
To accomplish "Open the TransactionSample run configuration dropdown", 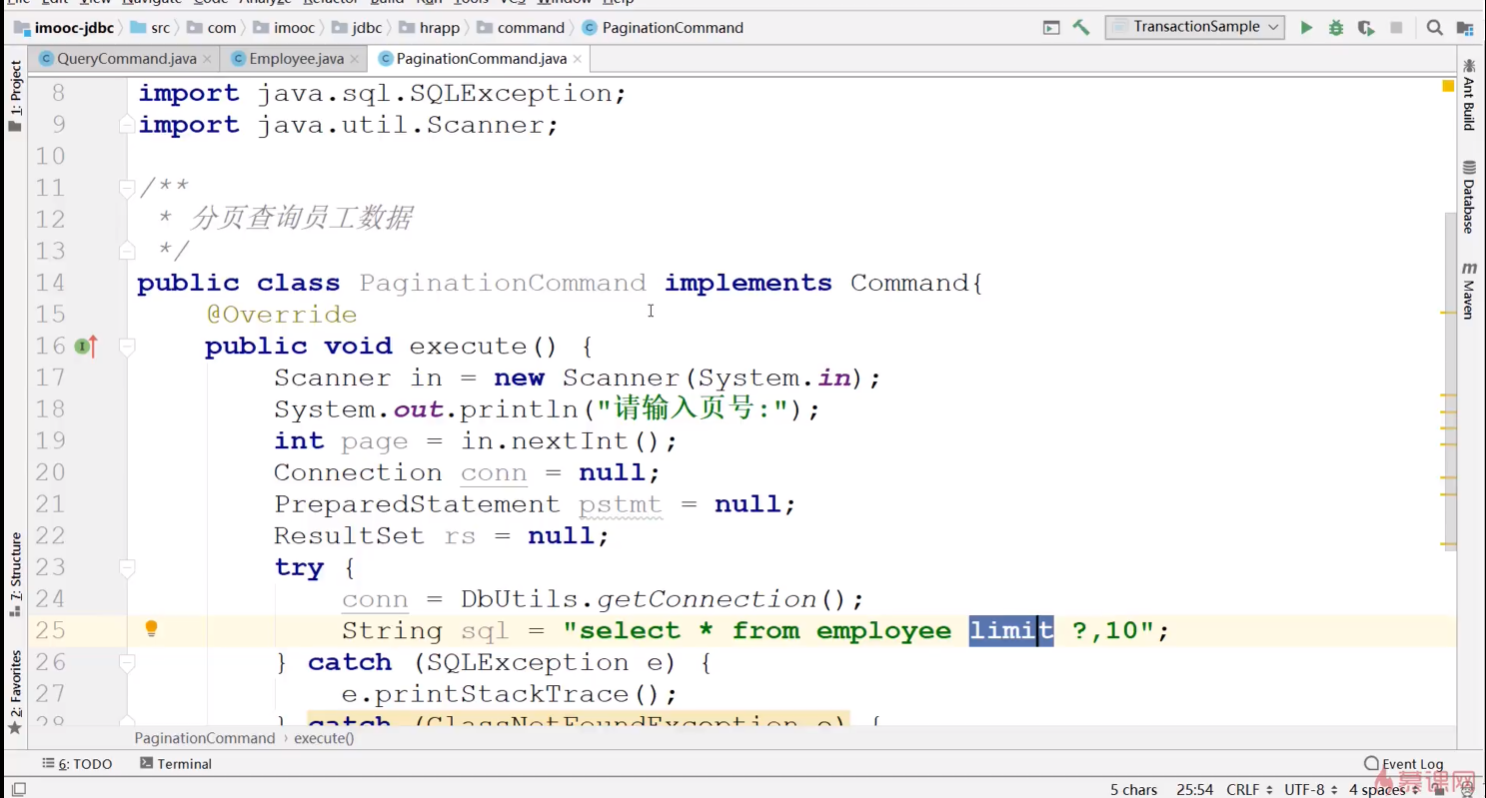I will pyautogui.click(x=1195, y=27).
